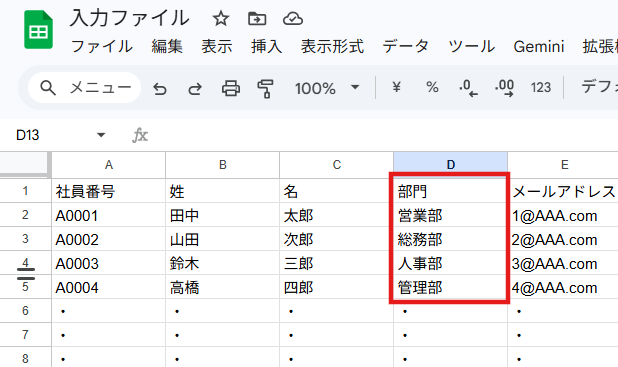Image resolution: width=618 pixels, height=367 pixels.
Task: Click cell 高橋
Action: coord(223,287)
